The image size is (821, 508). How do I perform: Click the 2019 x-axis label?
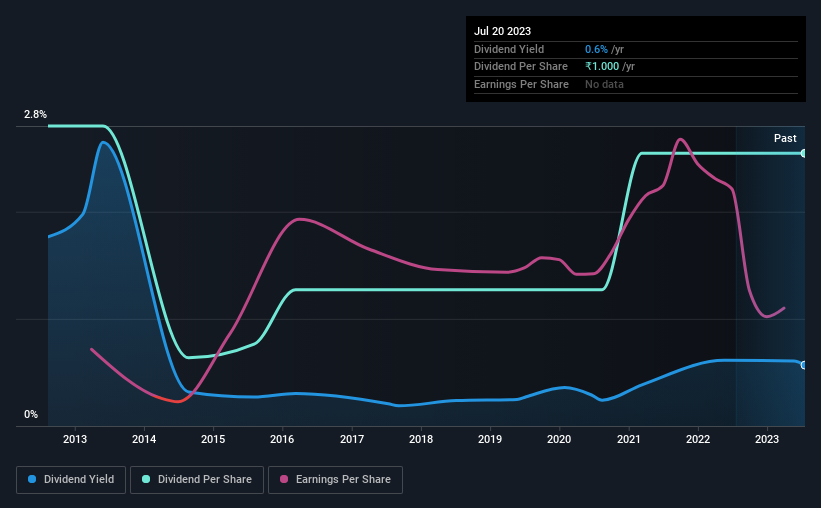(490, 439)
